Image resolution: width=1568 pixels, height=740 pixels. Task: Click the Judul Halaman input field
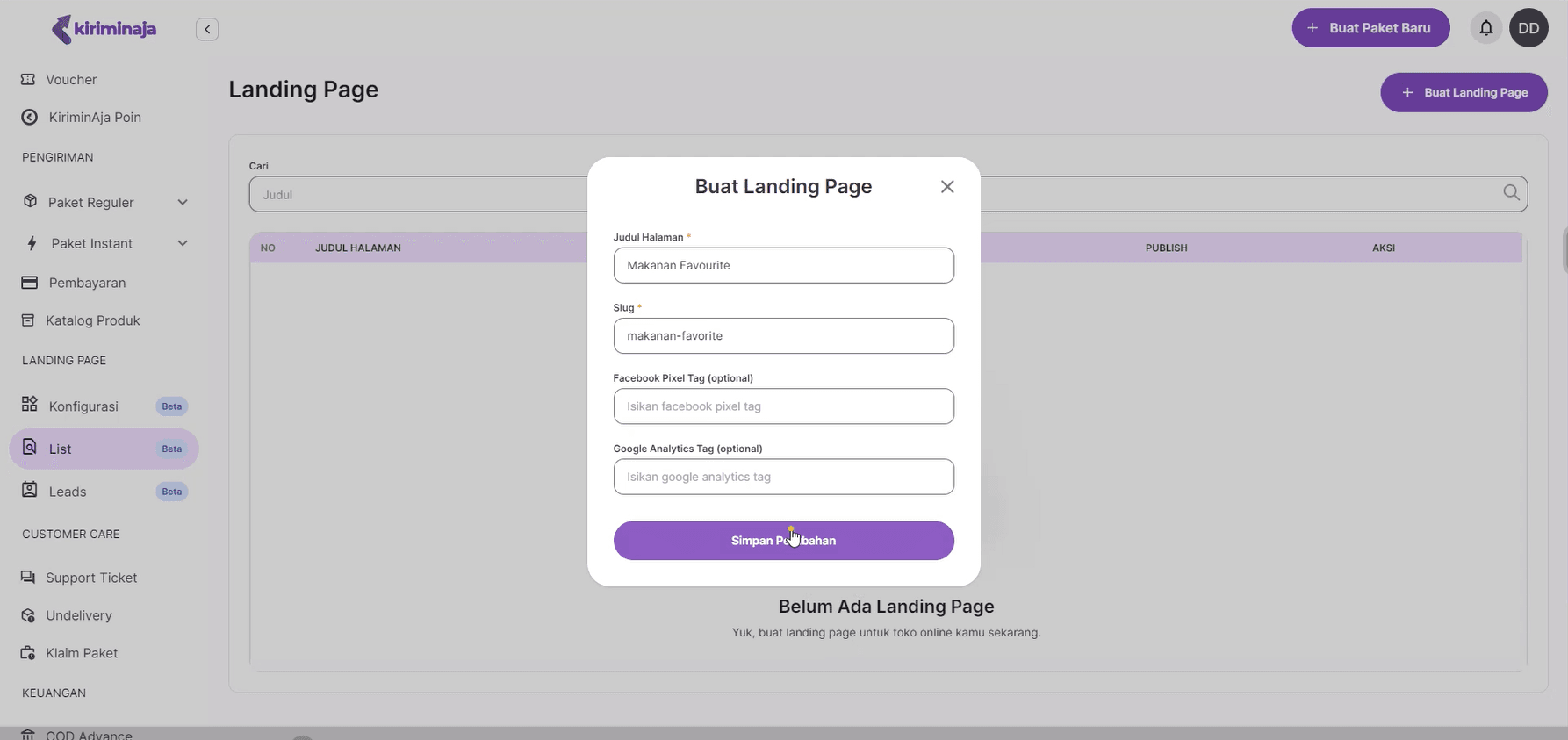click(783, 265)
